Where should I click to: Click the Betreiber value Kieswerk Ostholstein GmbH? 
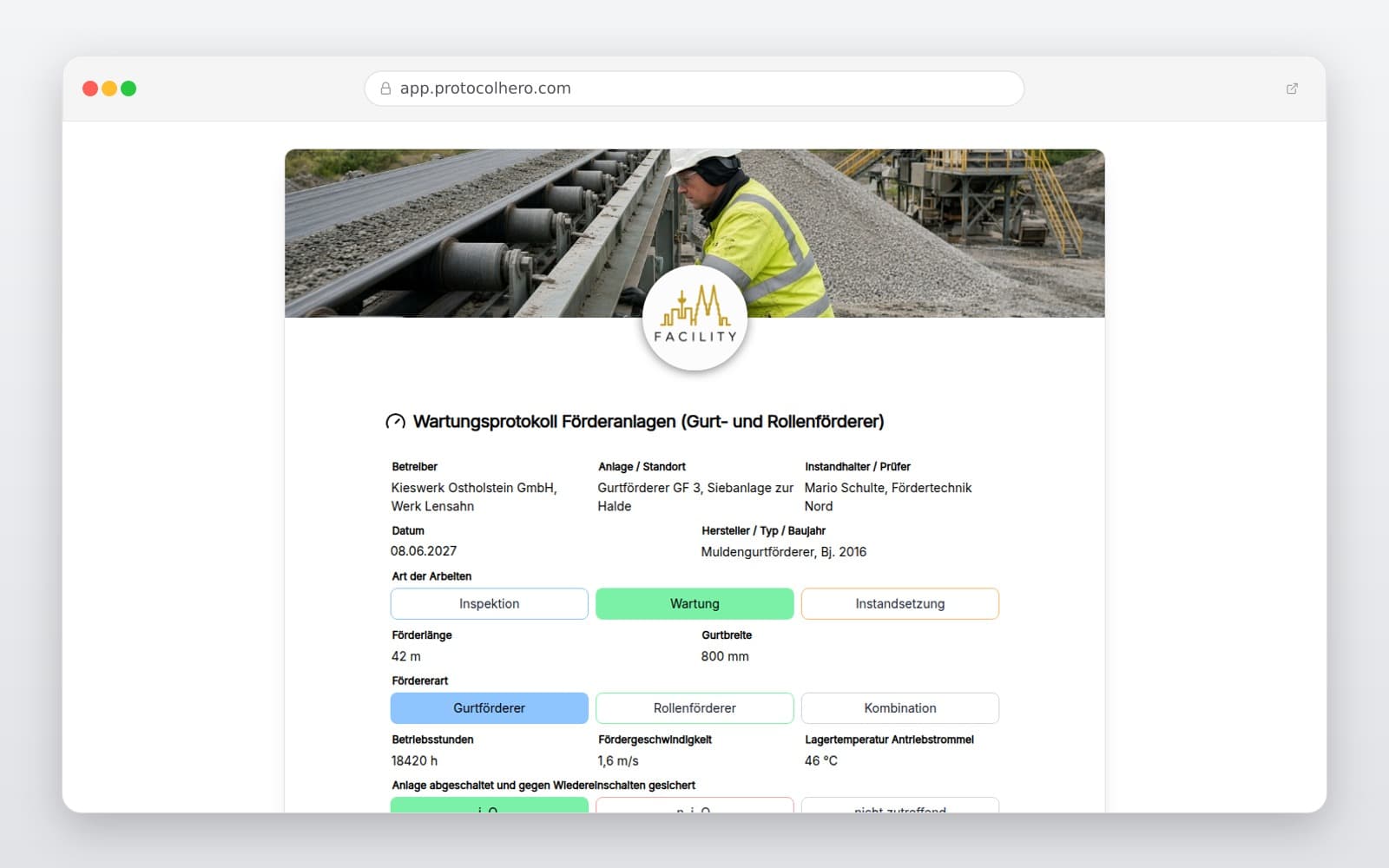[474, 496]
